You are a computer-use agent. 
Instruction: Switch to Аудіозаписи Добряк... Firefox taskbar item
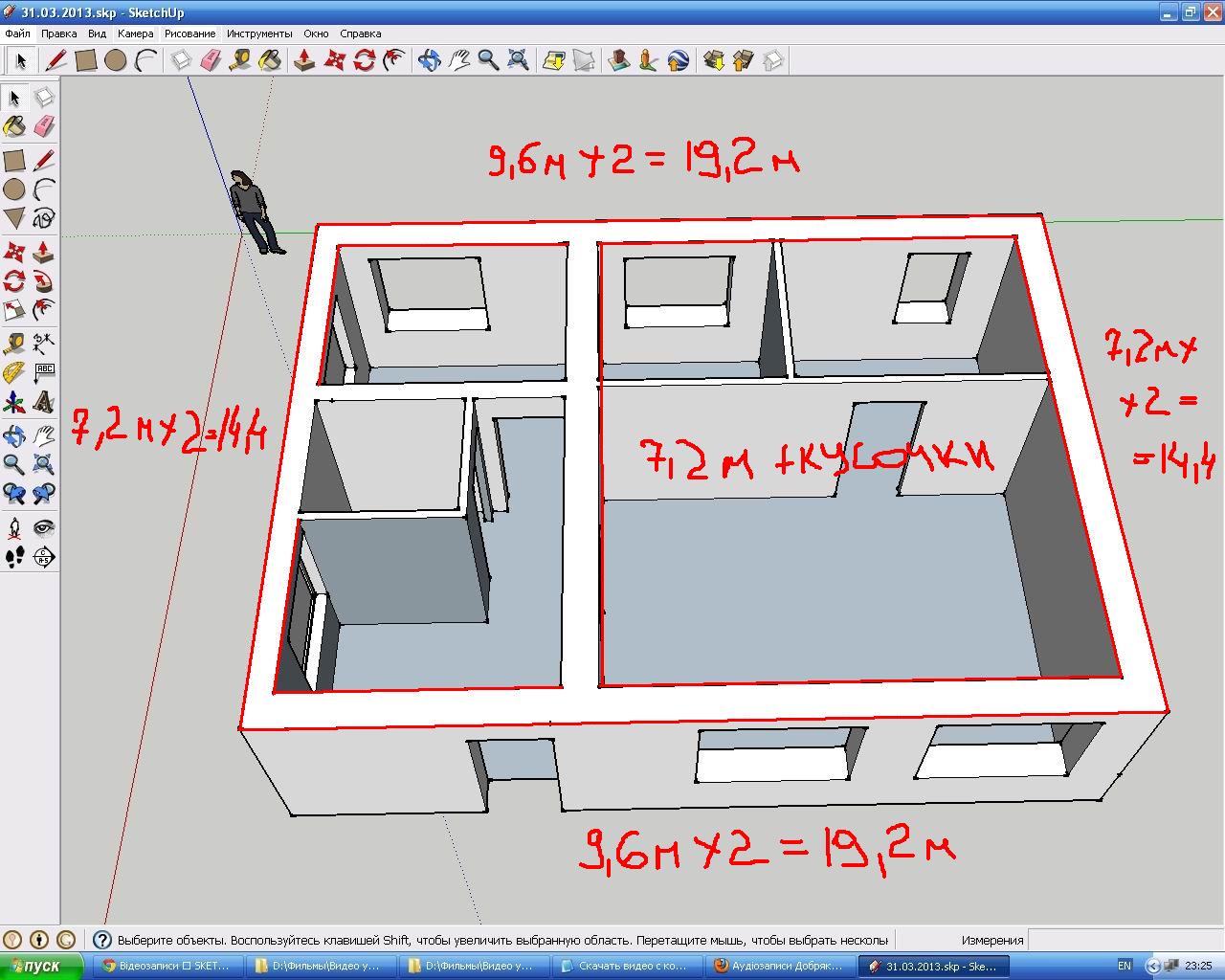782,966
